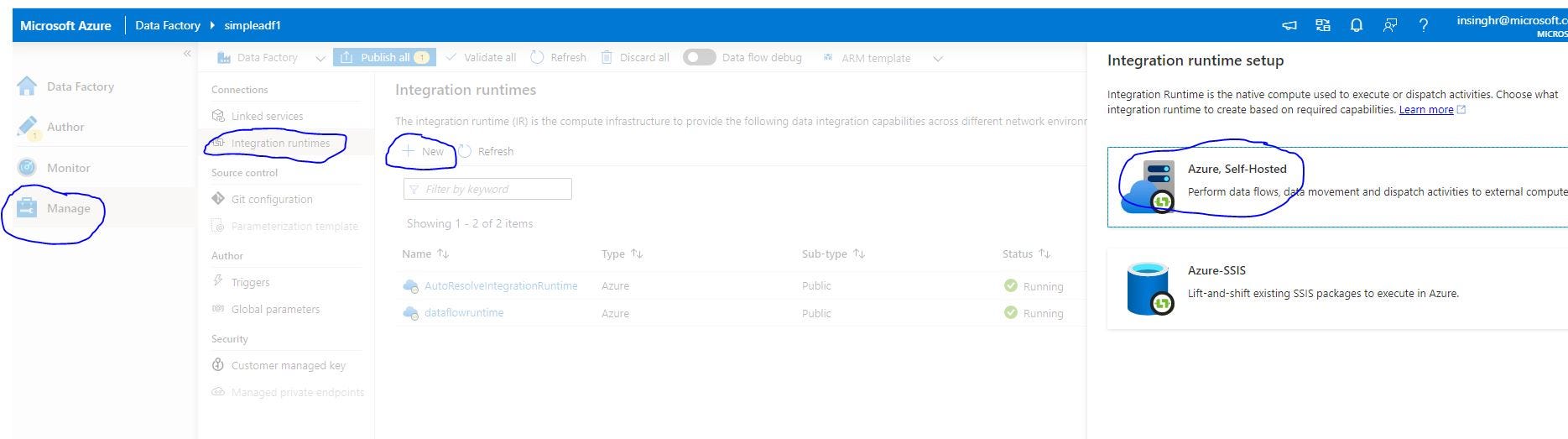Select the Azure-SSIS option card
The image size is (1568, 439).
(x=1337, y=289)
